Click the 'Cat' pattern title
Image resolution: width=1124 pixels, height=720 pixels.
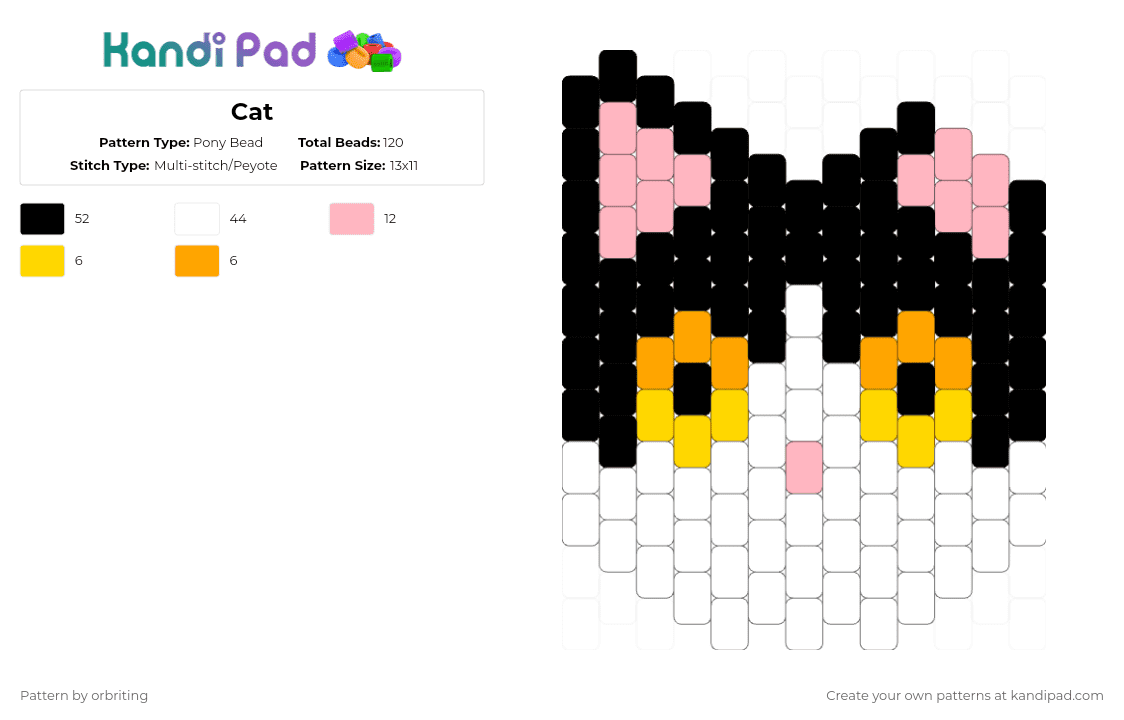click(x=252, y=112)
